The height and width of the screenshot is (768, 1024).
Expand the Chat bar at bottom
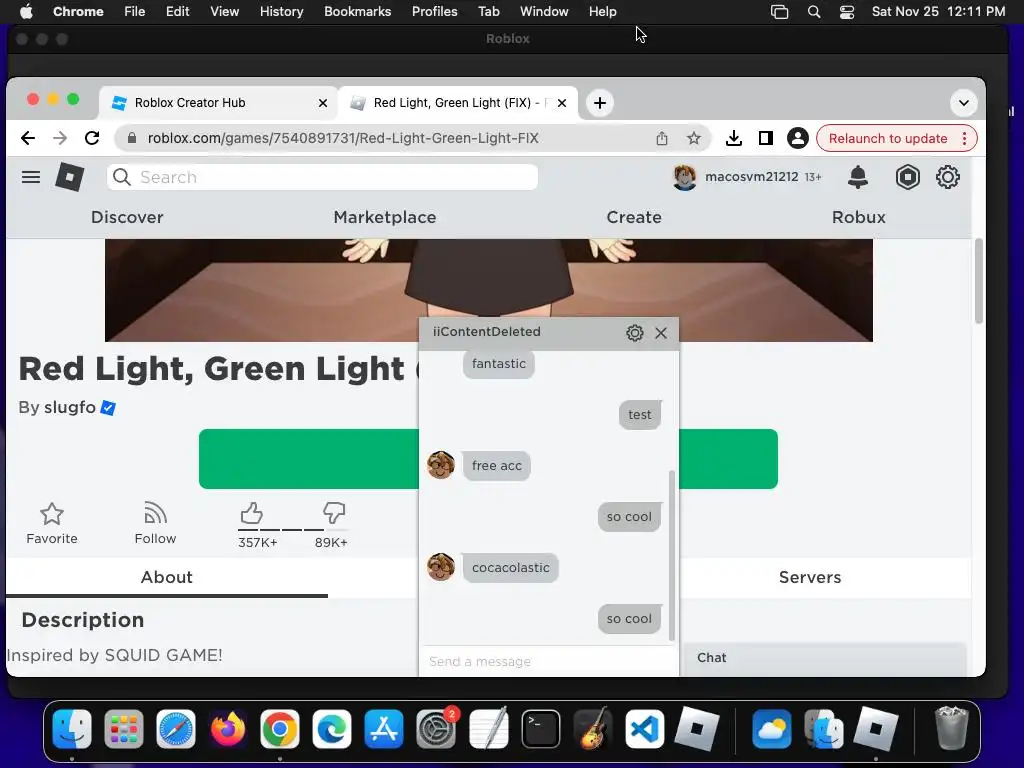(824, 658)
